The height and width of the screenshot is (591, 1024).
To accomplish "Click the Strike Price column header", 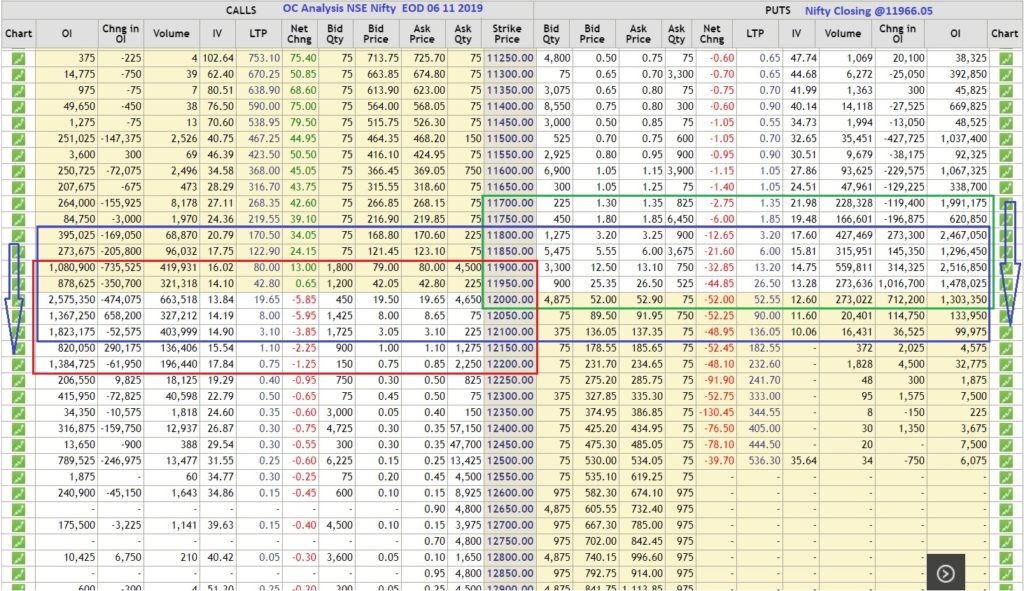I will click(x=507, y=33).
